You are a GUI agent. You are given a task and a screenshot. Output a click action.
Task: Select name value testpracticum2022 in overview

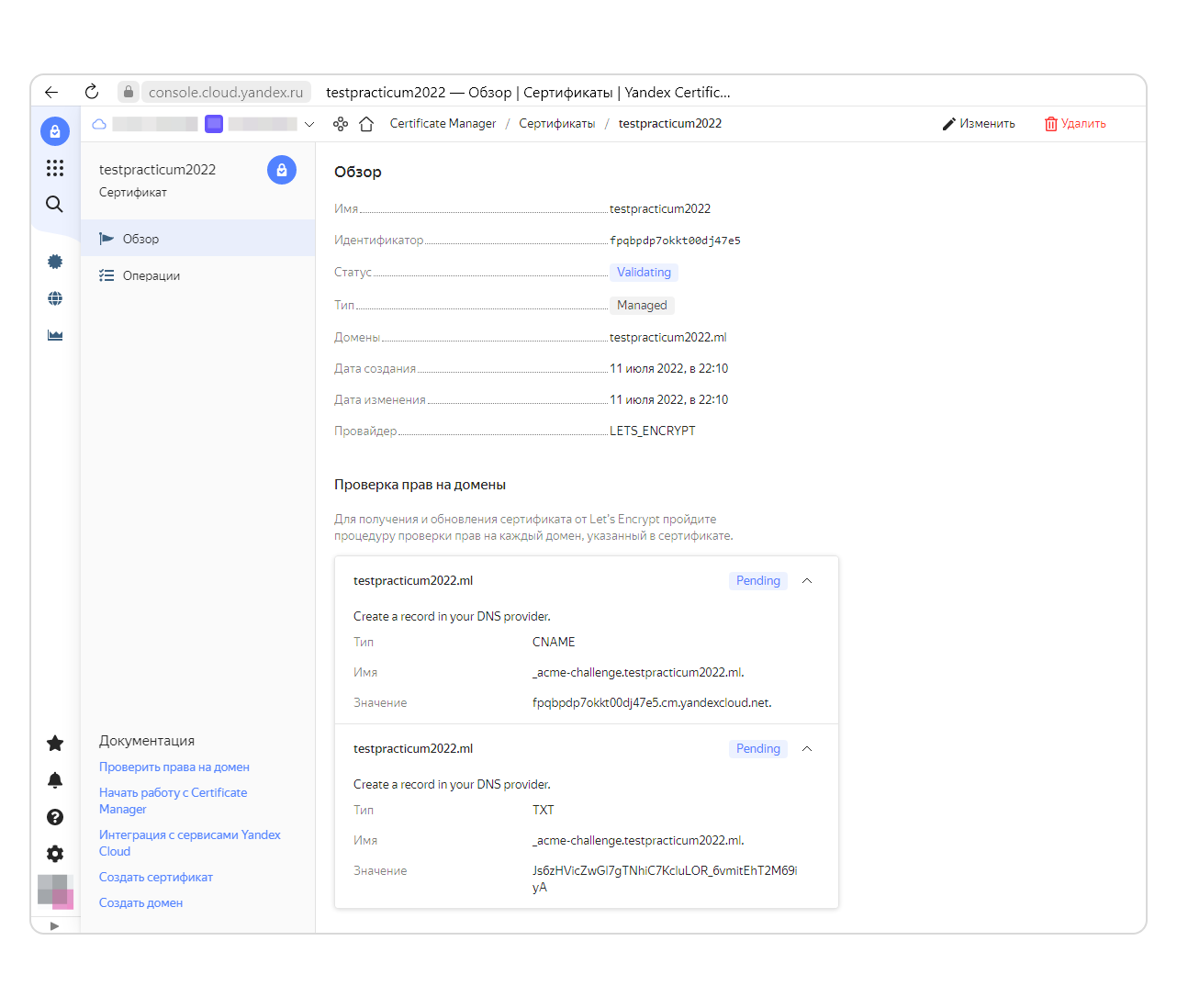tap(660, 208)
